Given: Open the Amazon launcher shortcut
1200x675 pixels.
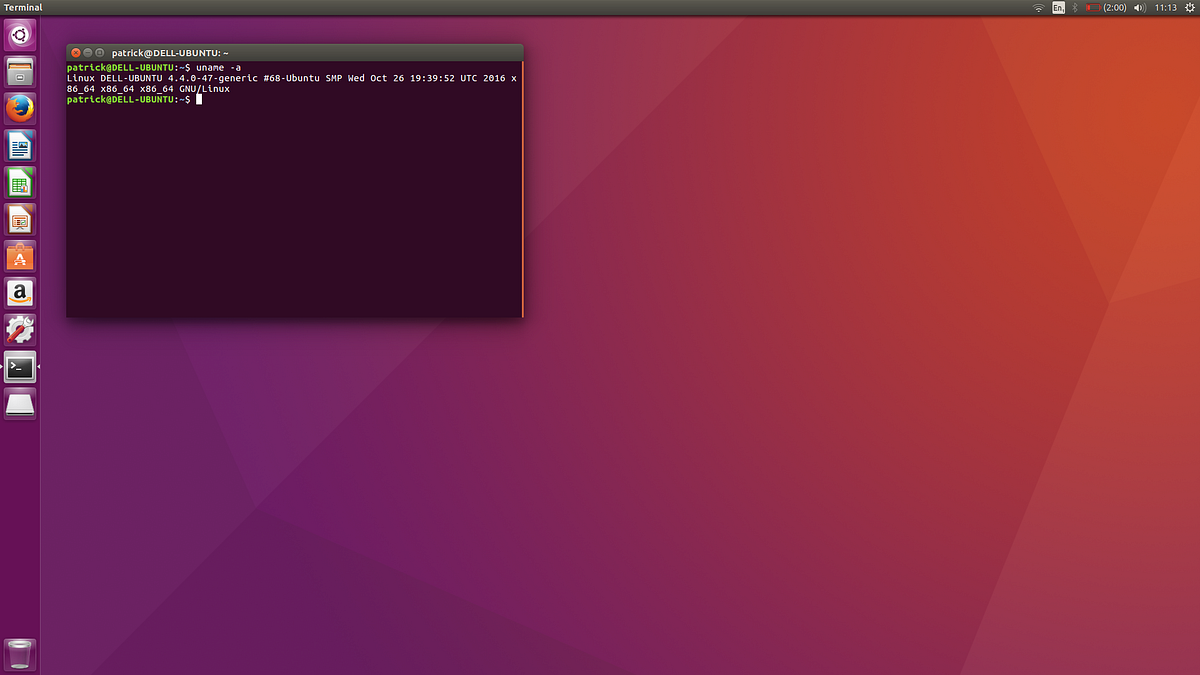Looking at the screenshot, I should point(19,293).
